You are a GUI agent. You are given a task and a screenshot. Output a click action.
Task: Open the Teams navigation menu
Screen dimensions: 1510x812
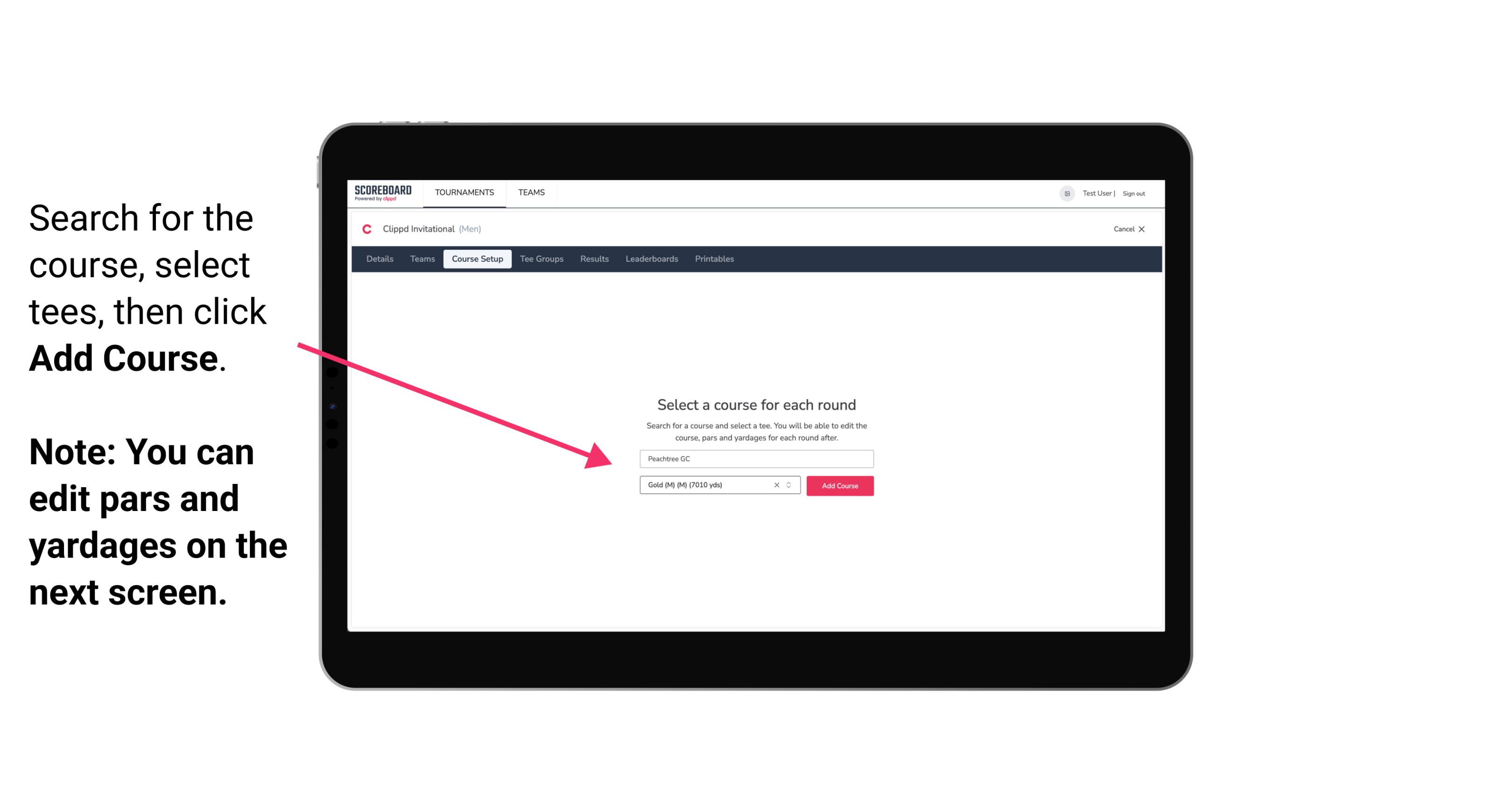(530, 192)
